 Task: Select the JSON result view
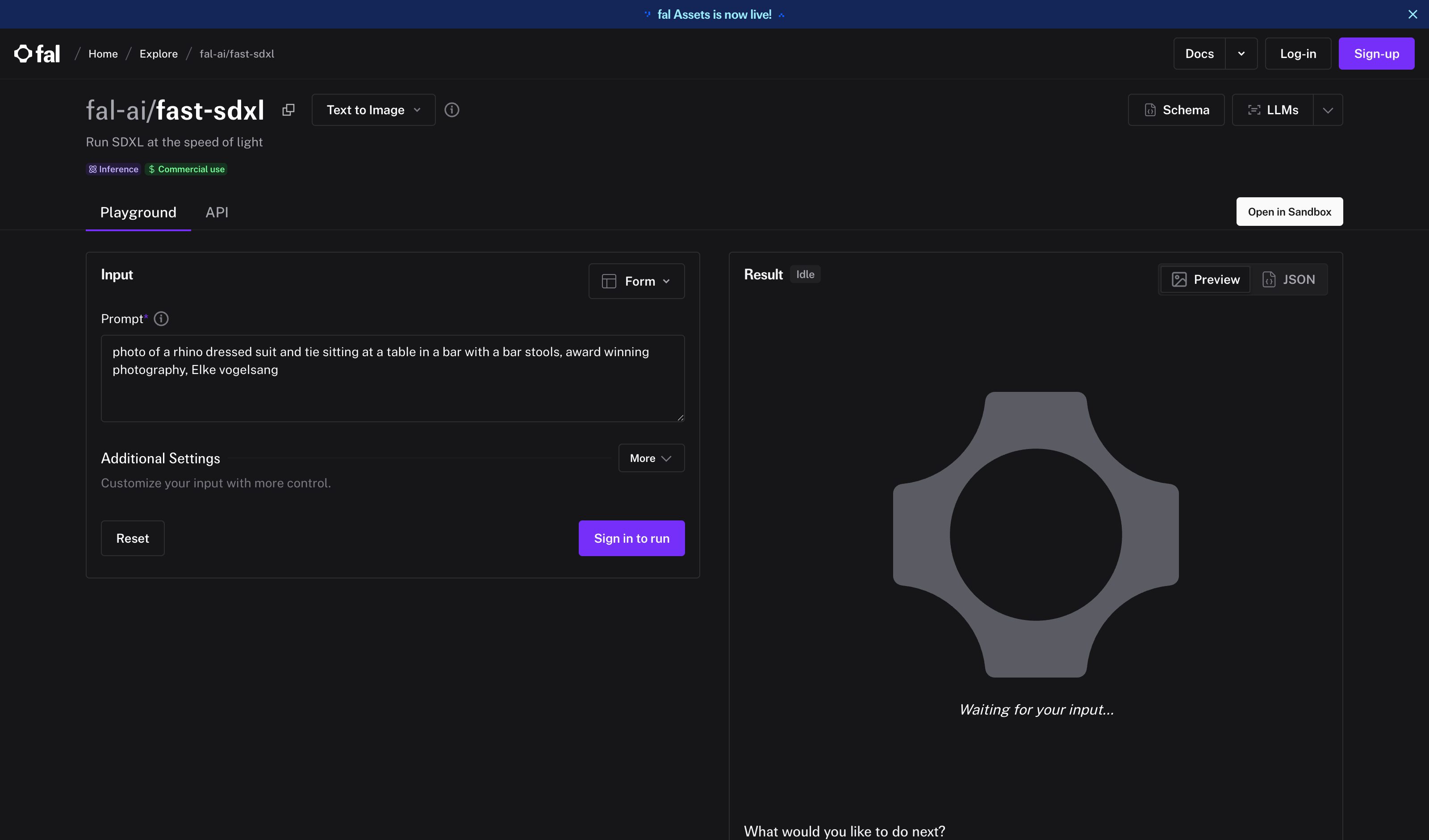1288,279
